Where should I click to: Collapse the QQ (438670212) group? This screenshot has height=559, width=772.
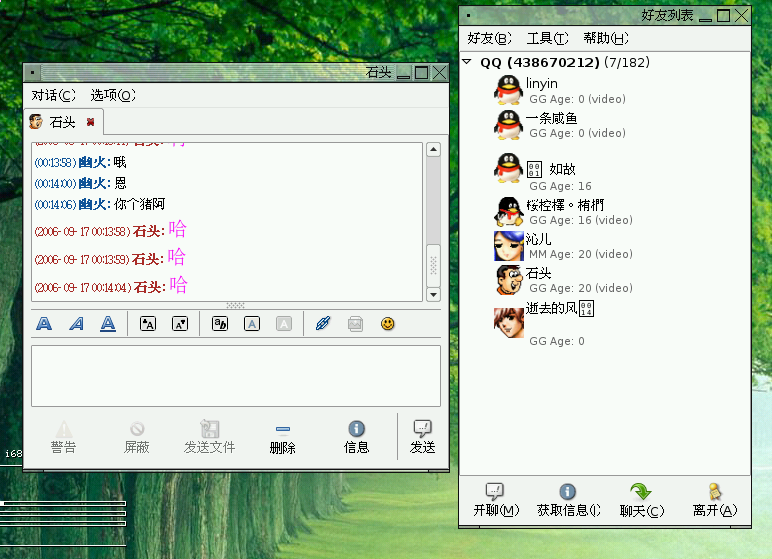pos(467,62)
